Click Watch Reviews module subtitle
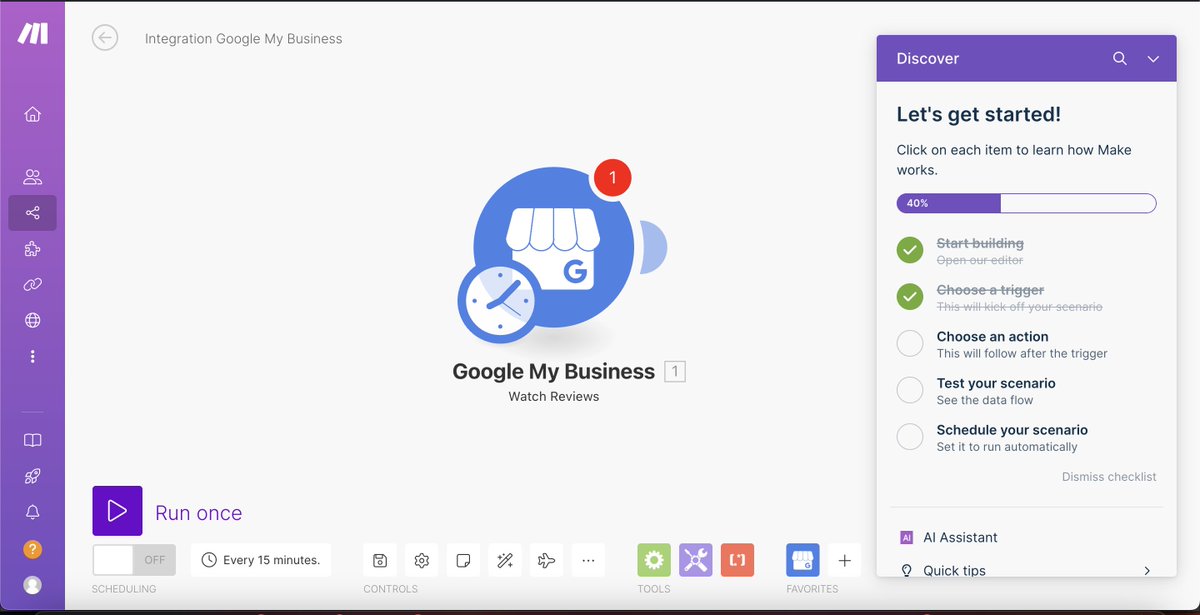Image resolution: width=1200 pixels, height=615 pixels. 553,397
